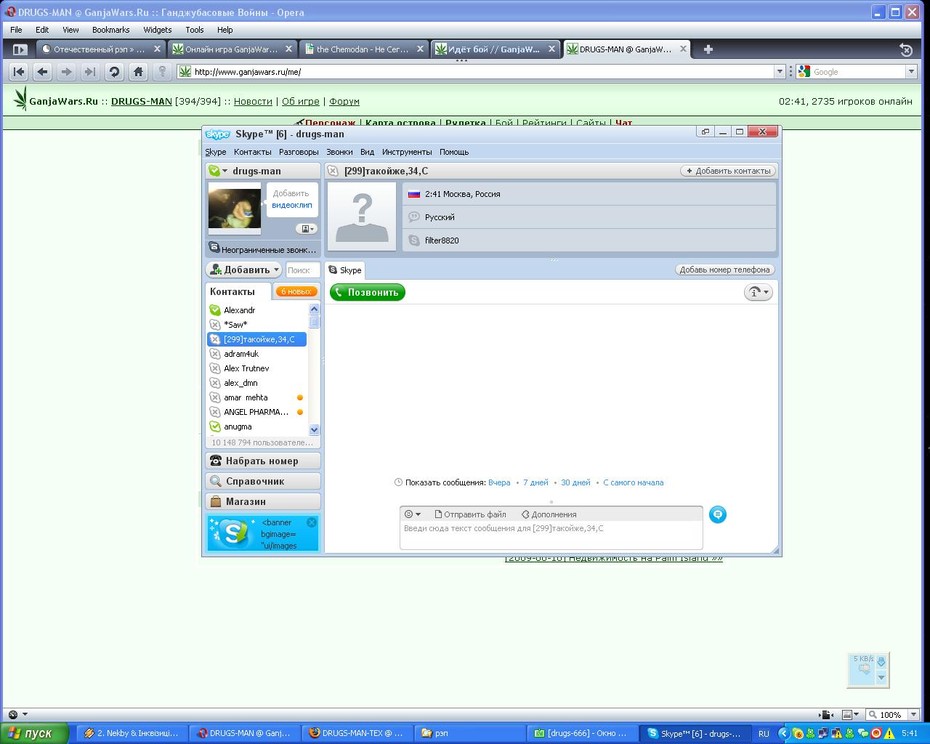Open '2. Nekby & Інквізиц...' taskbar item
The height and width of the screenshot is (744, 930).
[x=130, y=733]
